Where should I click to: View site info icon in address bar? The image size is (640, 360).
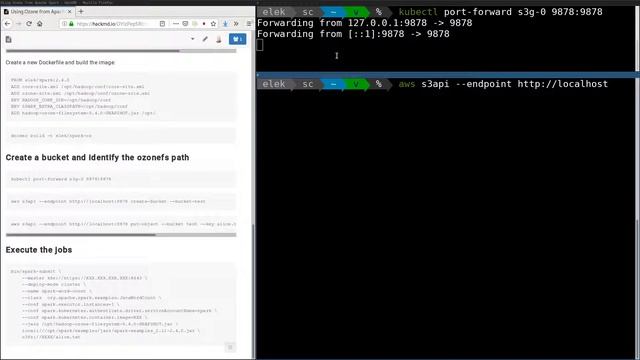tap(64, 24)
